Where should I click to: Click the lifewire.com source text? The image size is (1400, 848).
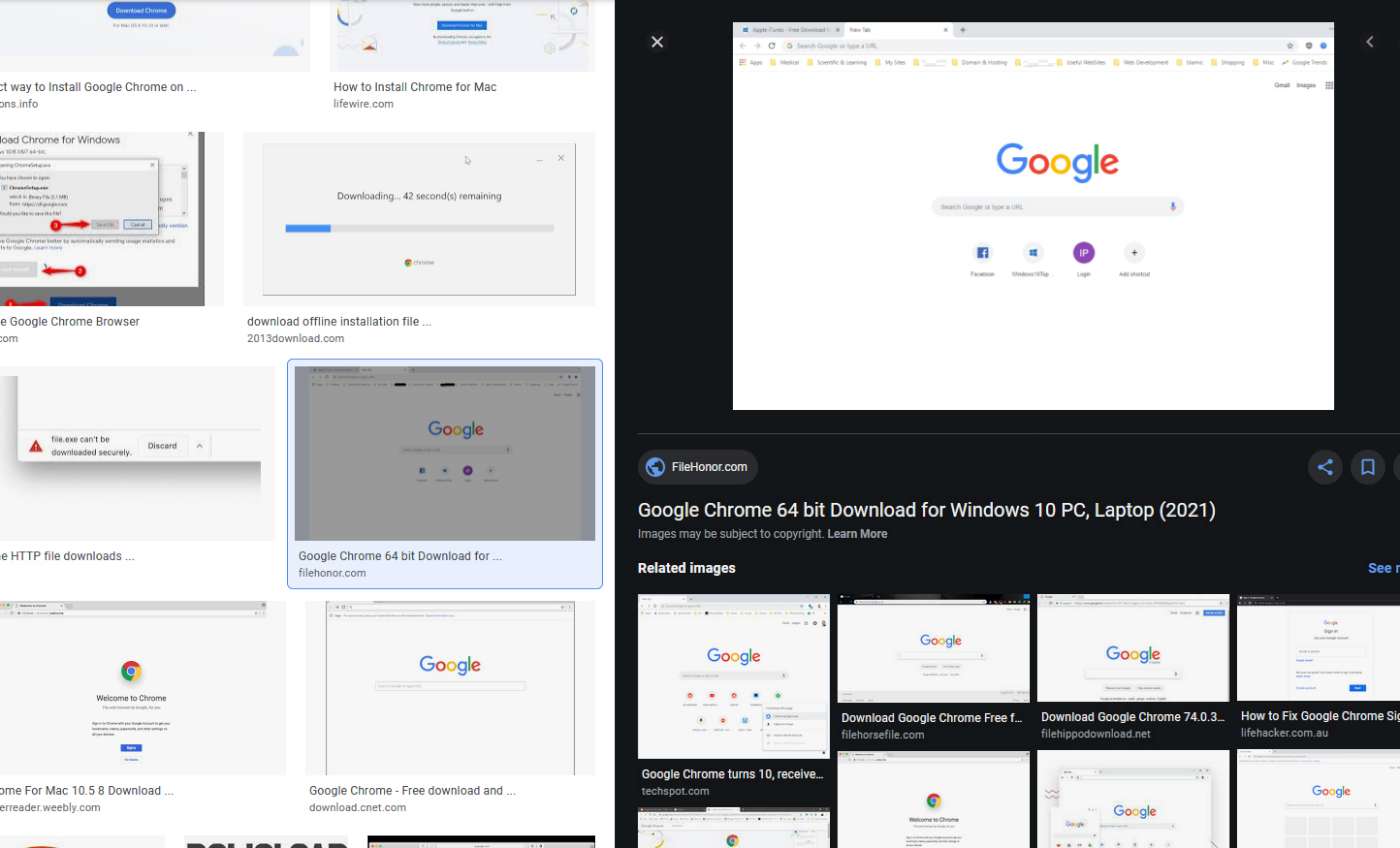[x=363, y=104]
